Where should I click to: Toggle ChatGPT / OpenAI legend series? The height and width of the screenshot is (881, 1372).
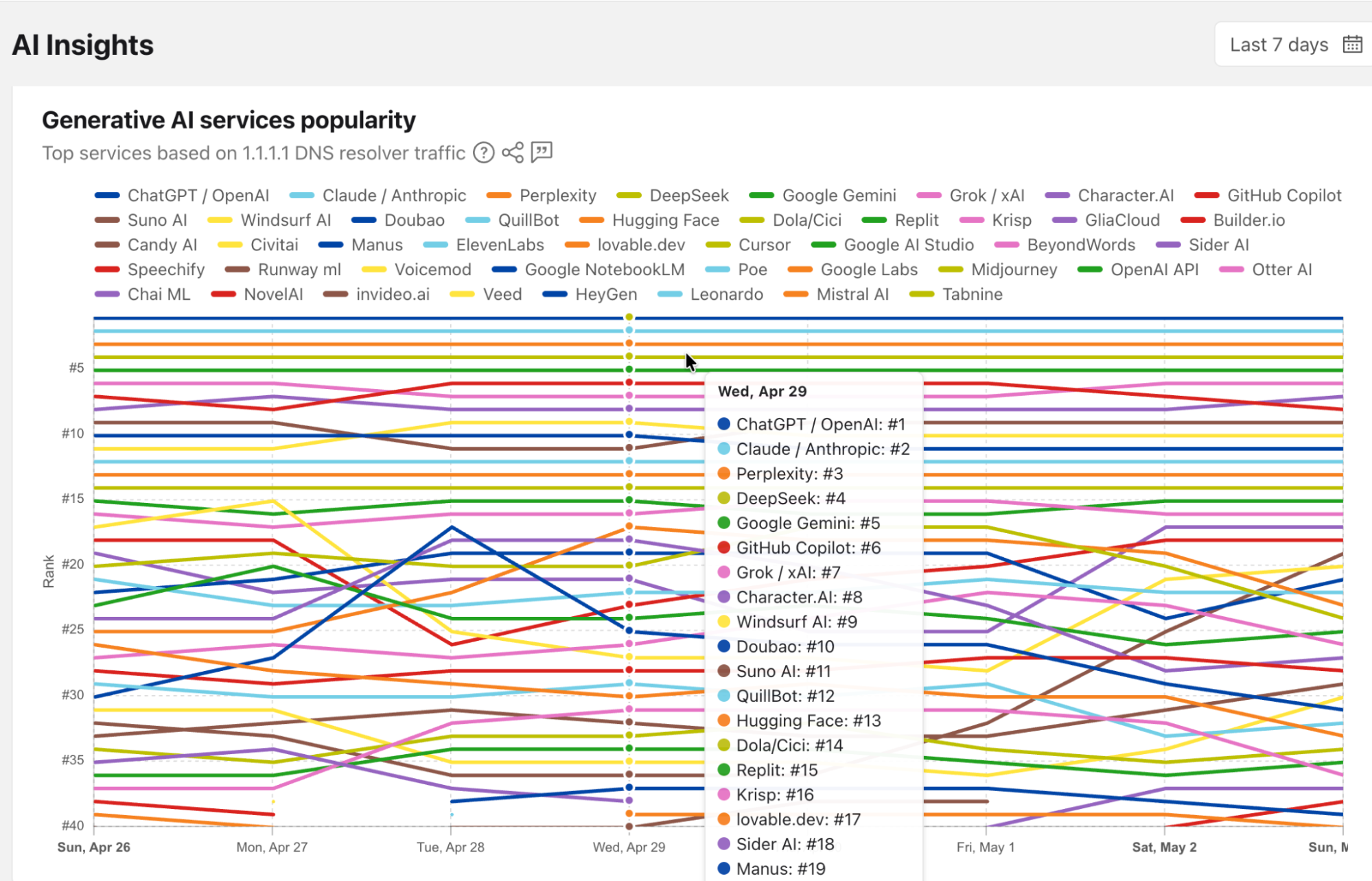coord(182,196)
